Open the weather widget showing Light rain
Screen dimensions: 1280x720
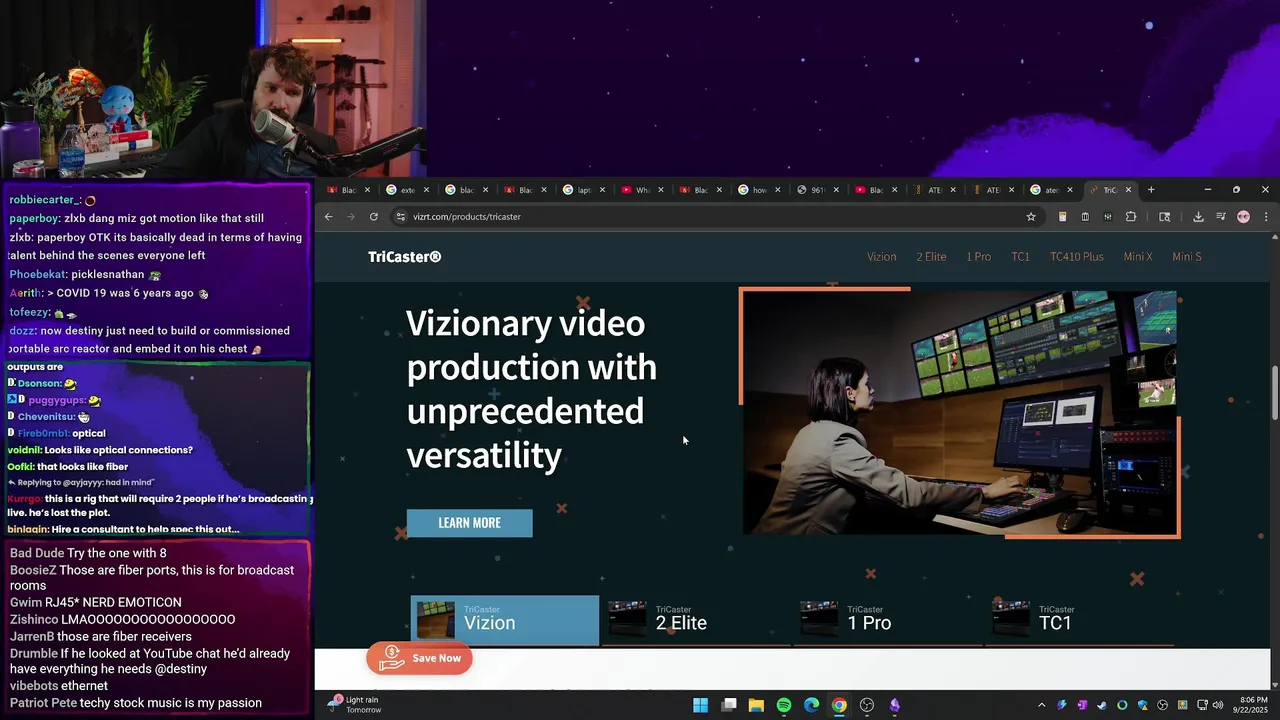pyautogui.click(x=358, y=705)
